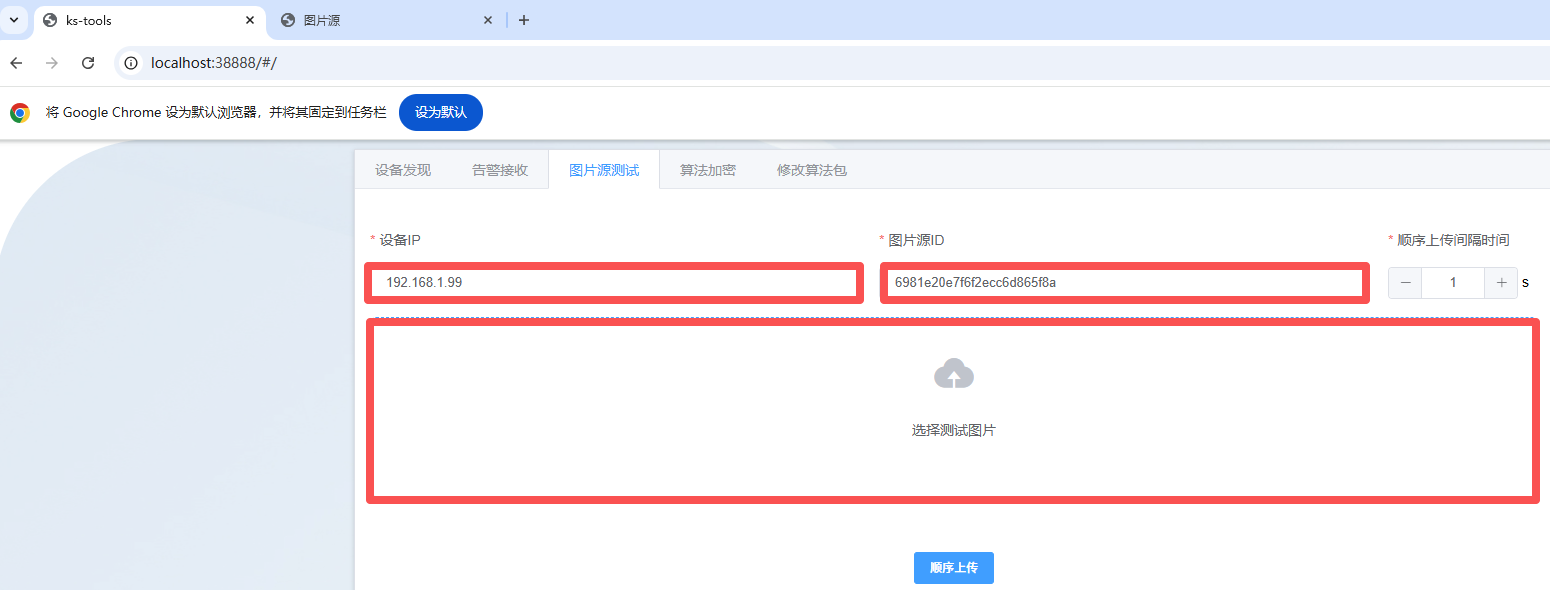Click the browser forward arrow

click(x=52, y=63)
